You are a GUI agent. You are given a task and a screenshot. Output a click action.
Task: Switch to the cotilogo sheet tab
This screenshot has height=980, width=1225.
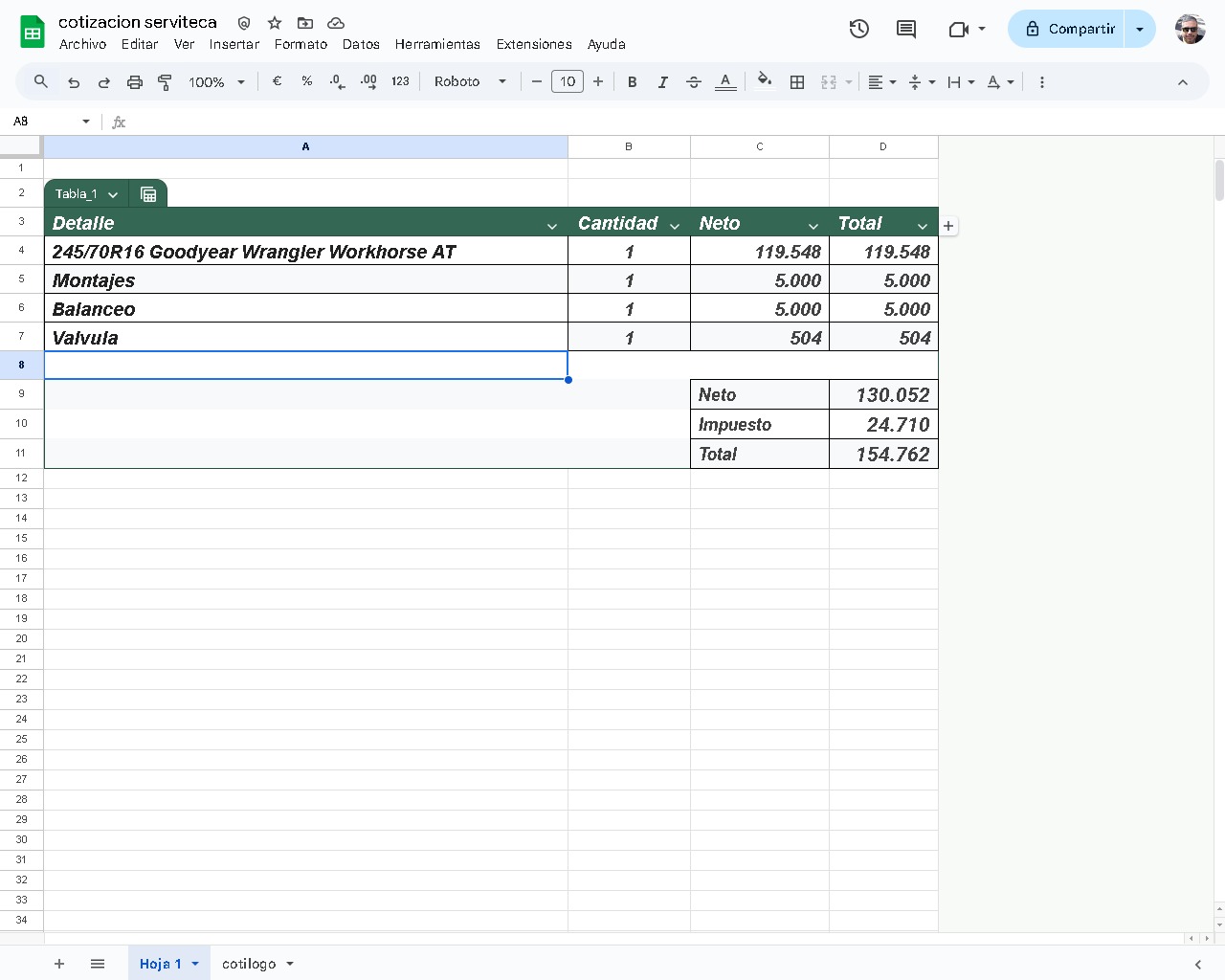point(249,964)
